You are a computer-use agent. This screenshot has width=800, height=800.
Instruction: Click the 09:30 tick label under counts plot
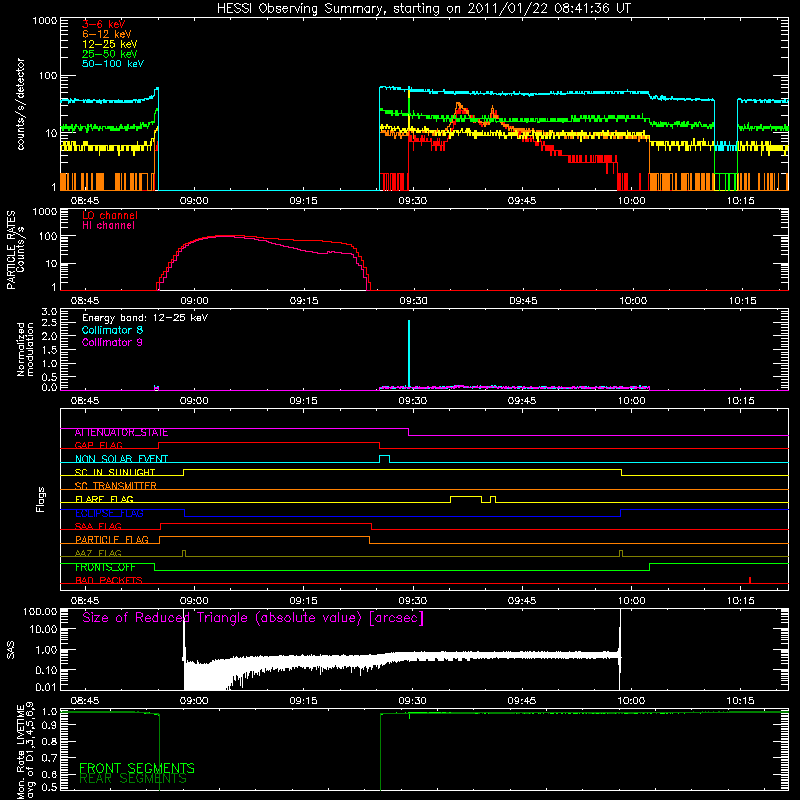click(413, 201)
